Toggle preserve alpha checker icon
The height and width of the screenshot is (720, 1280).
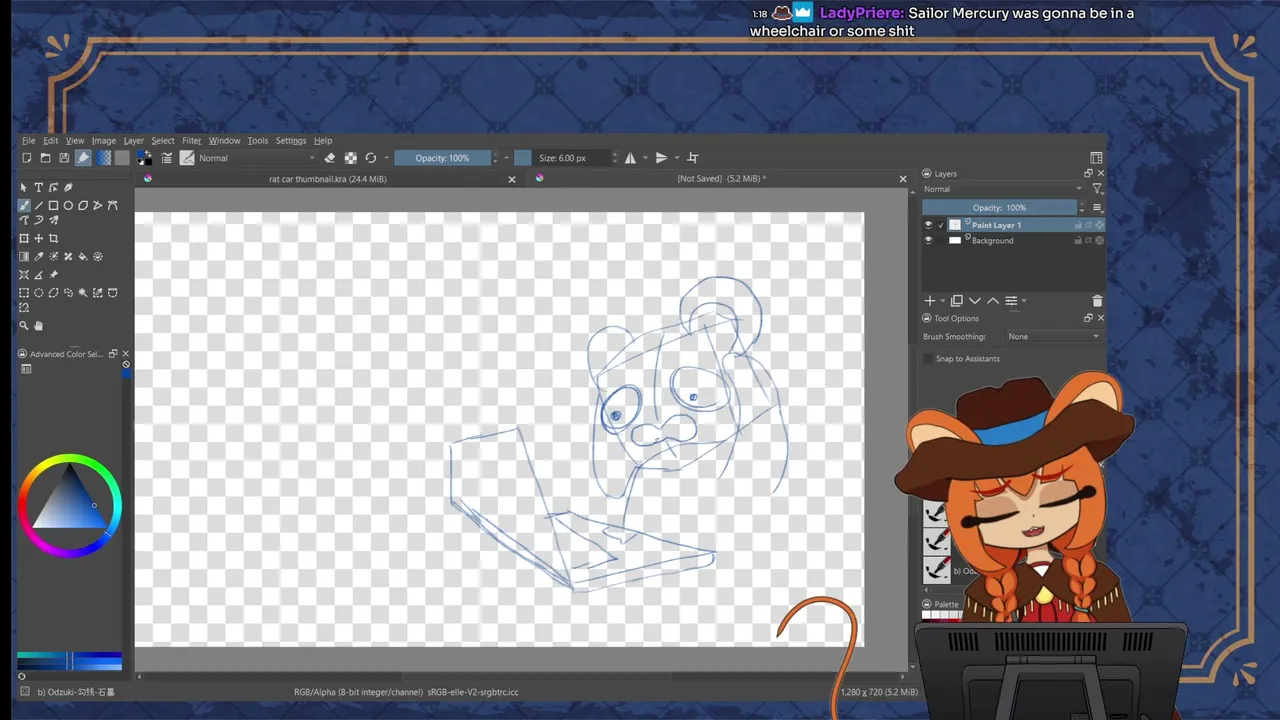(351, 158)
